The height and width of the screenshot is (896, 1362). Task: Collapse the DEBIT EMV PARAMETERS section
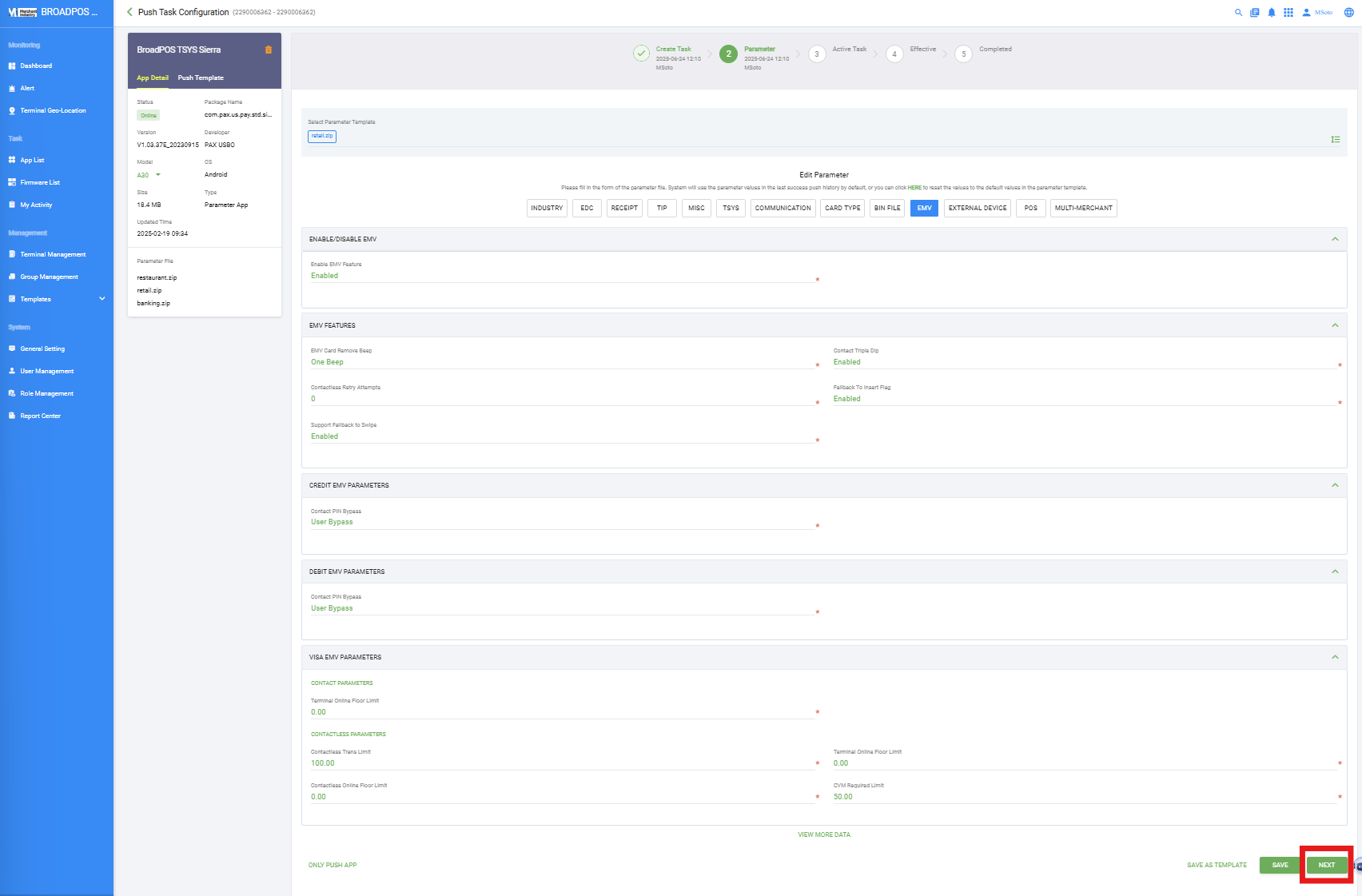click(x=1335, y=571)
